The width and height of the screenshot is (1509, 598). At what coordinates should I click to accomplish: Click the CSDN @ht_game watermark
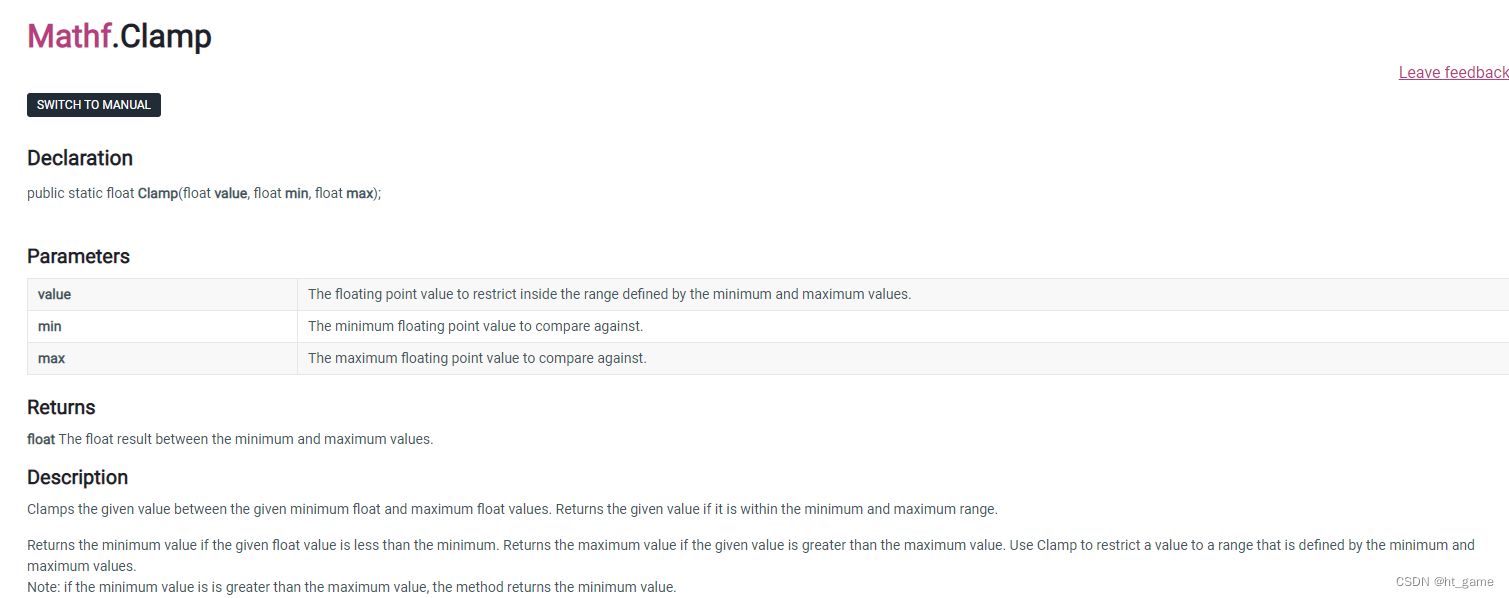[x=1445, y=582]
